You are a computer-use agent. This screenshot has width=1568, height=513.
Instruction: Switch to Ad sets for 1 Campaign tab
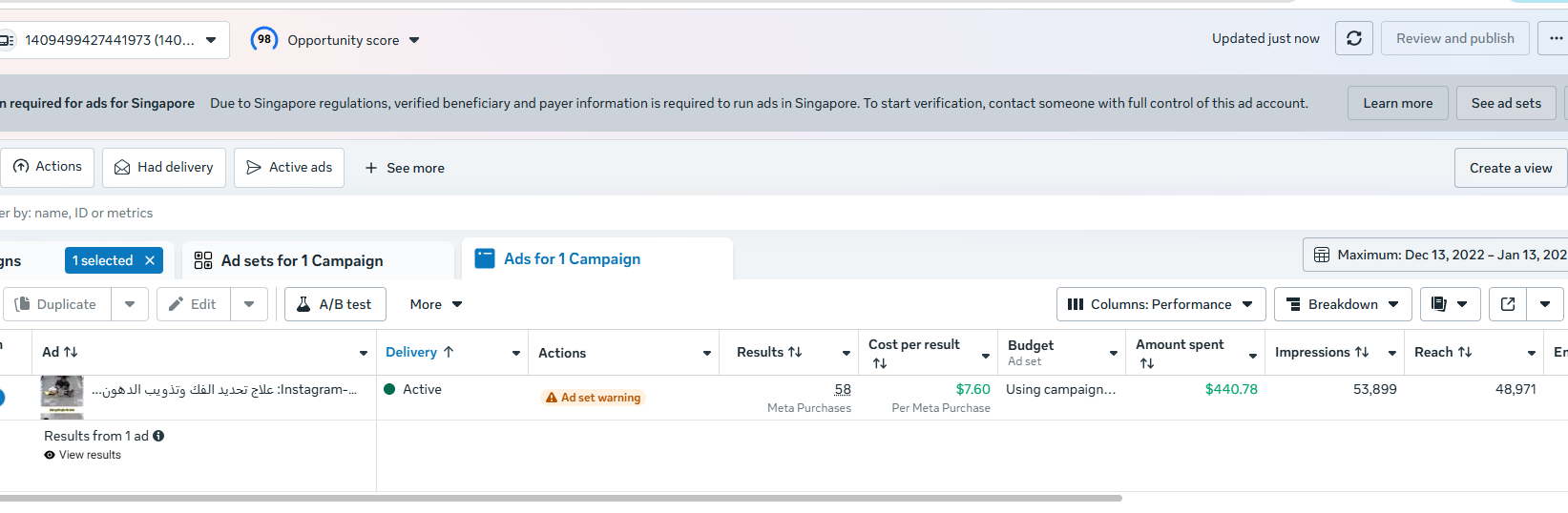coord(302,260)
